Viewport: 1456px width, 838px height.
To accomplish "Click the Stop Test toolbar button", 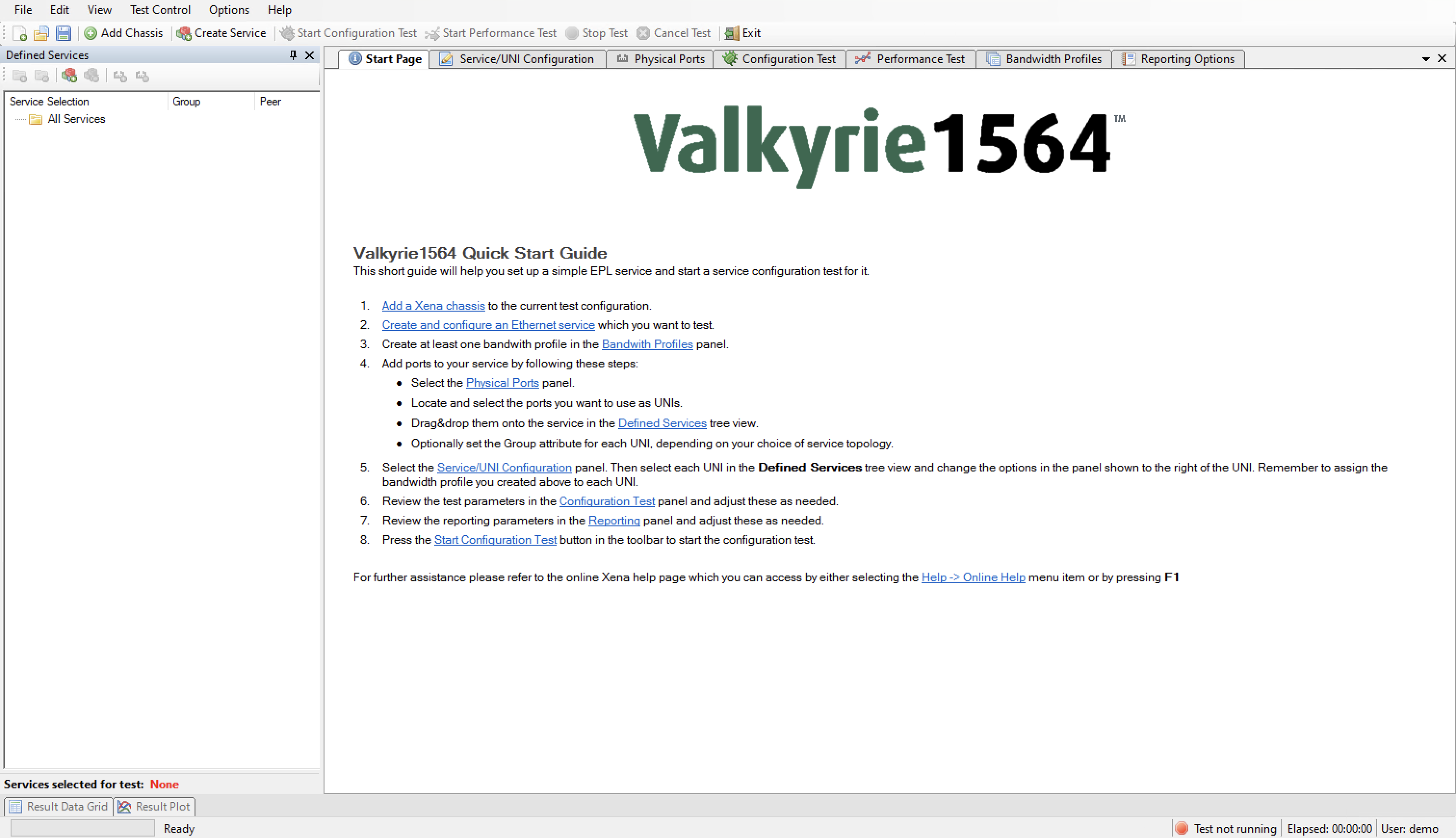I will pos(597,33).
